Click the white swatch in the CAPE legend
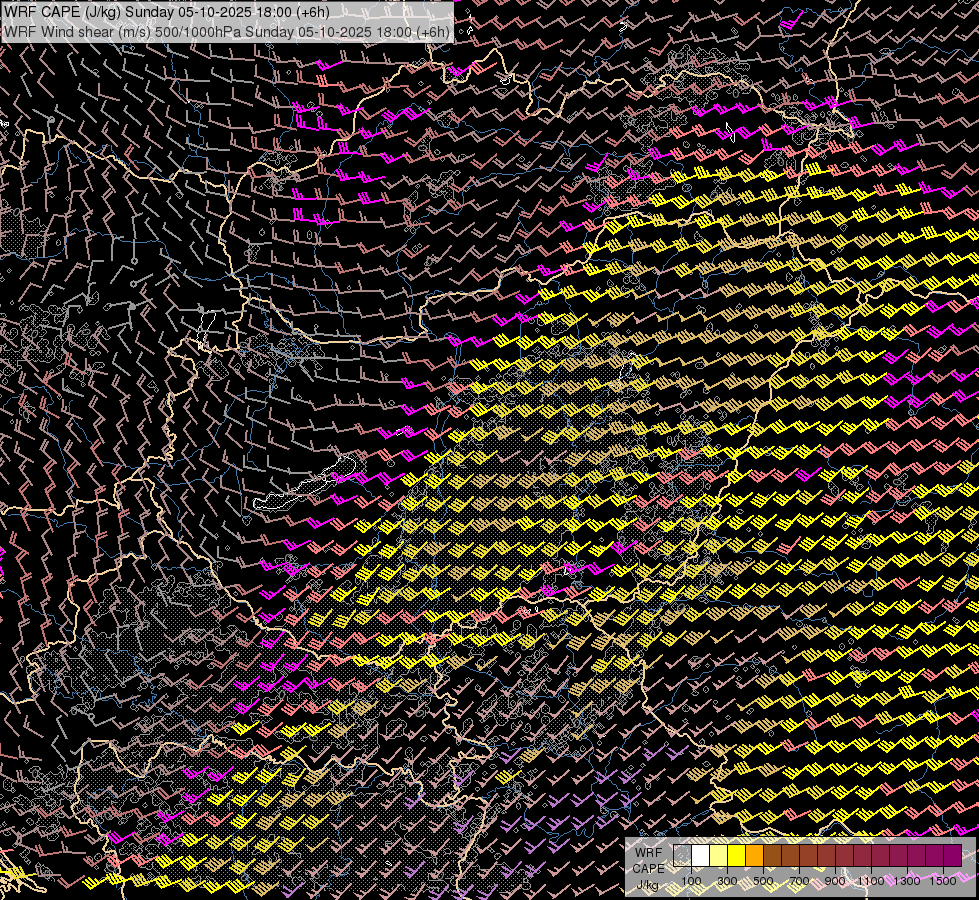Screen dimensions: 979x900 tap(701, 855)
